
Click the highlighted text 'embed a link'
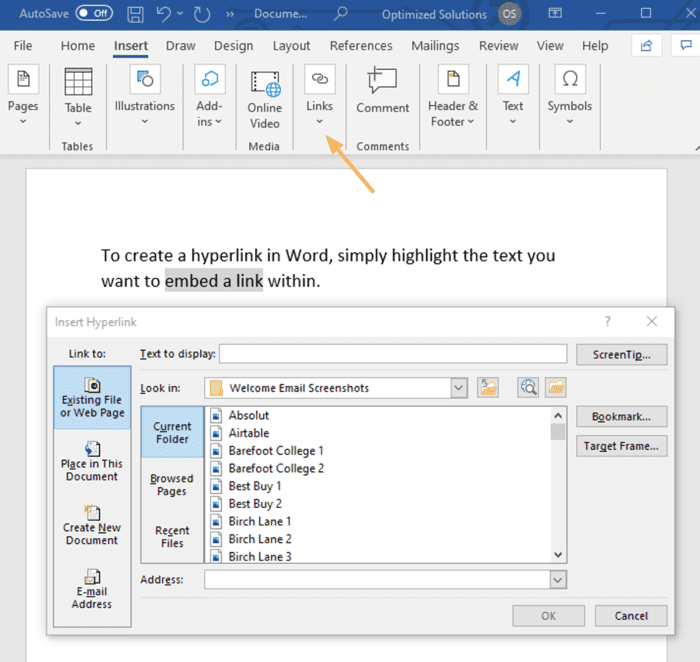(214, 281)
